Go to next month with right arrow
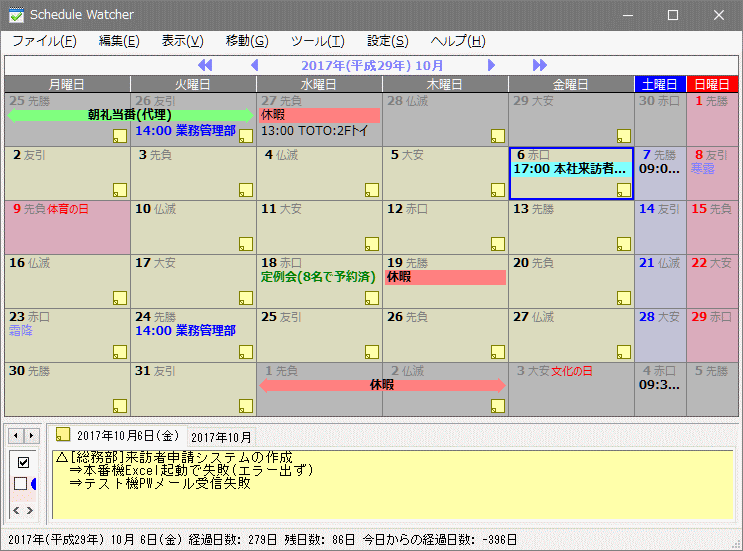This screenshot has height=551, width=743. (x=491, y=65)
